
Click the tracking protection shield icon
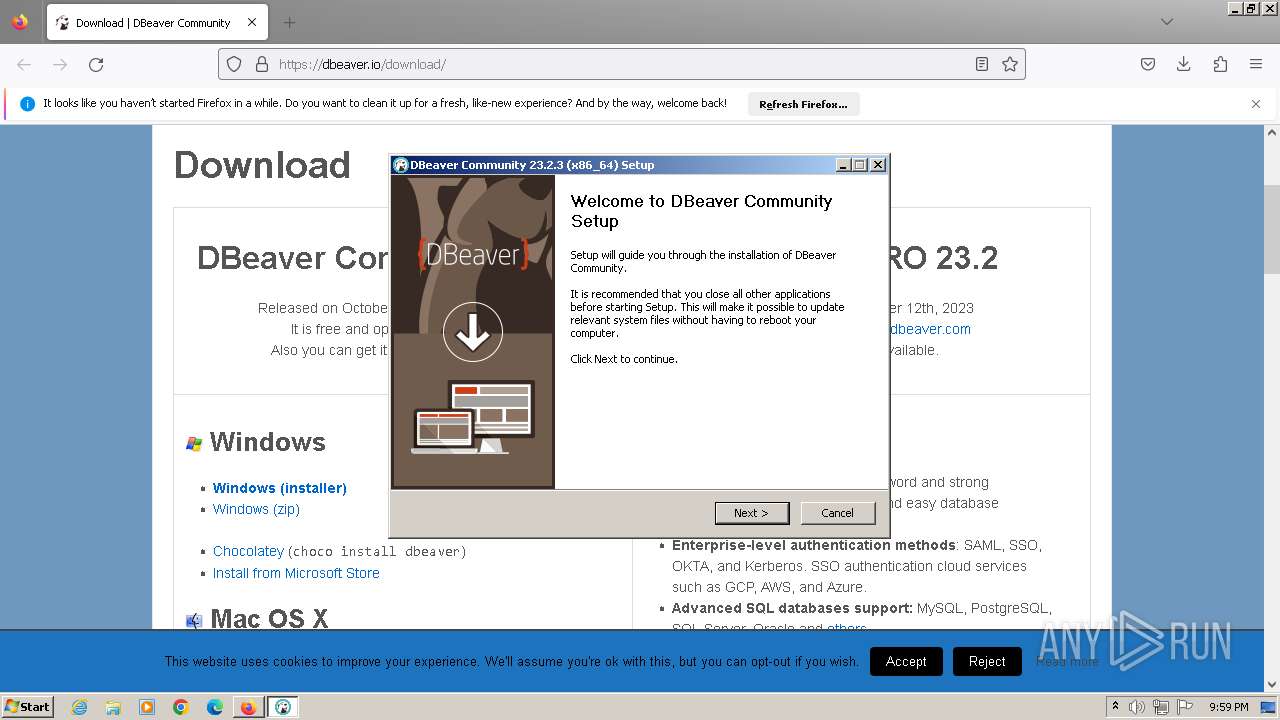234,64
